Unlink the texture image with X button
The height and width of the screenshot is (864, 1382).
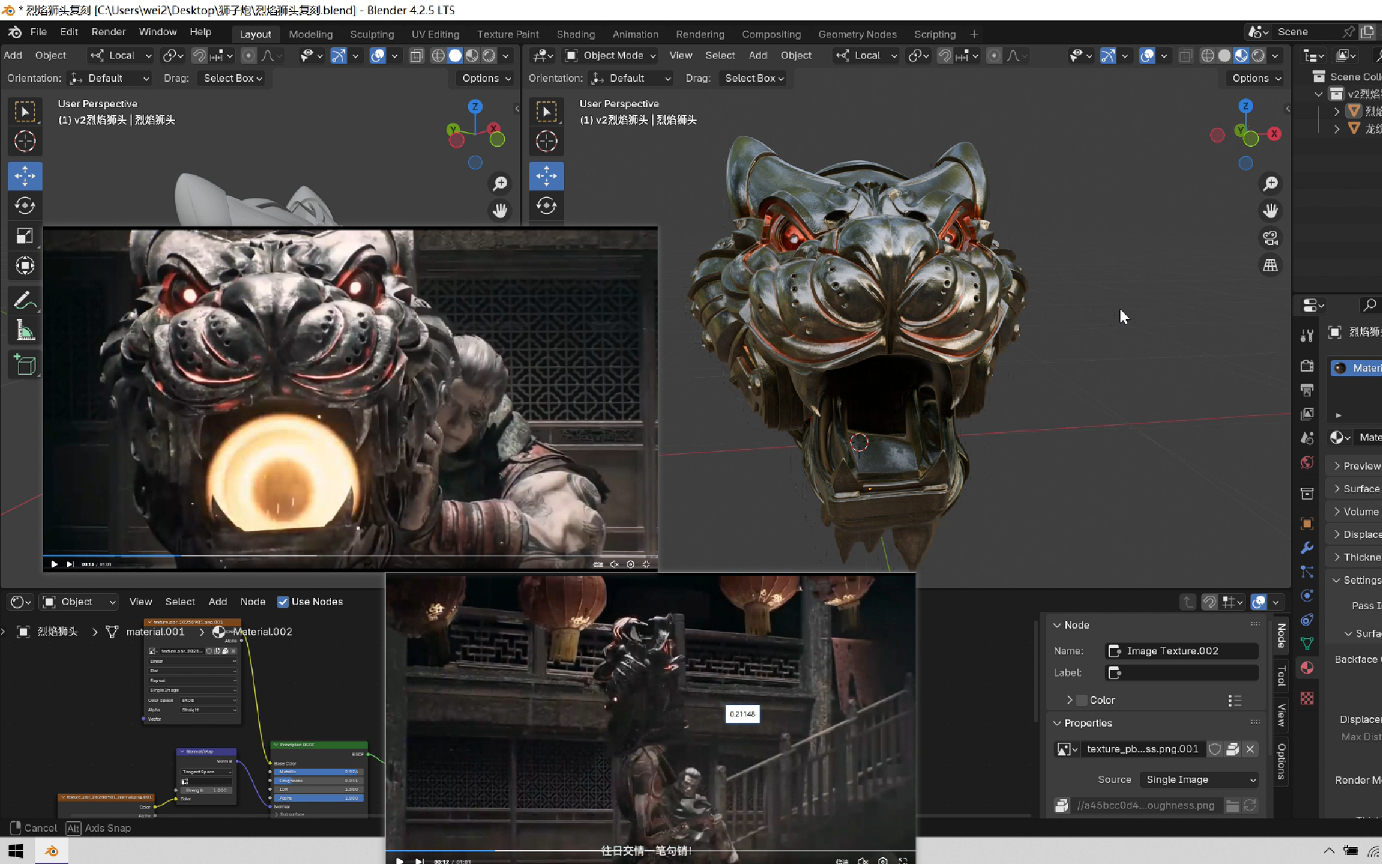[x=1250, y=749]
